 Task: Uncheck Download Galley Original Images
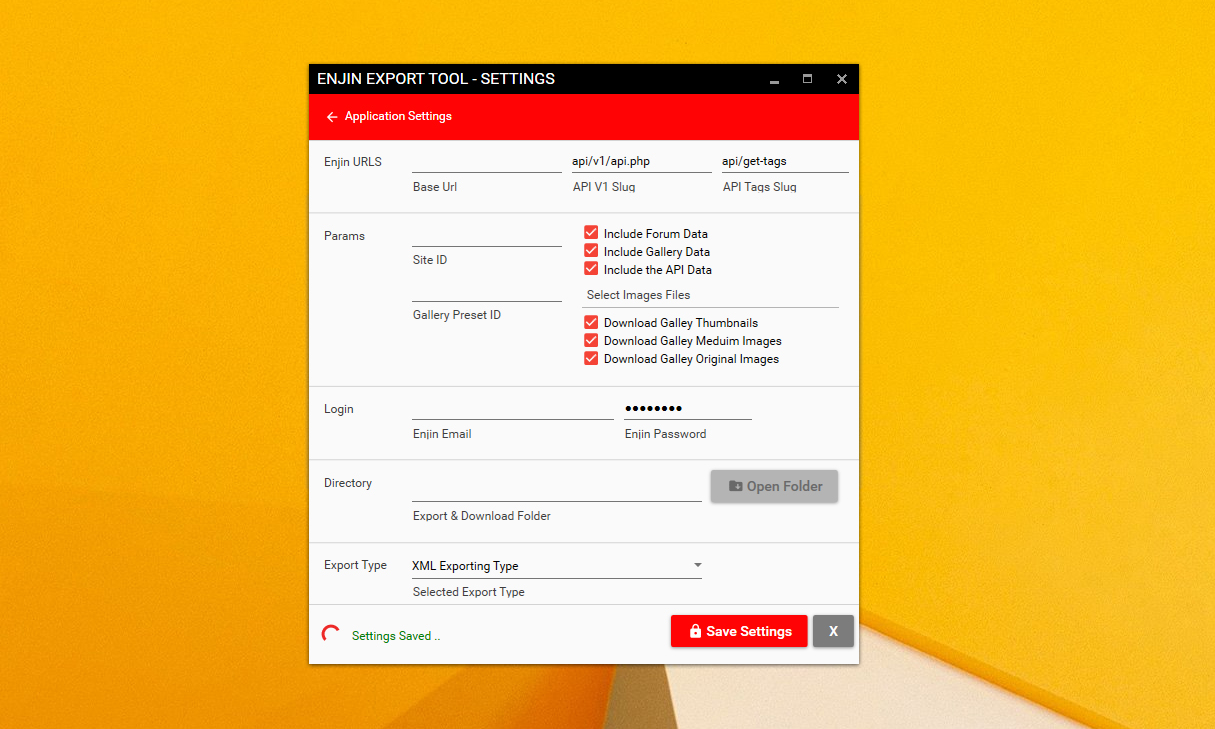(591, 358)
